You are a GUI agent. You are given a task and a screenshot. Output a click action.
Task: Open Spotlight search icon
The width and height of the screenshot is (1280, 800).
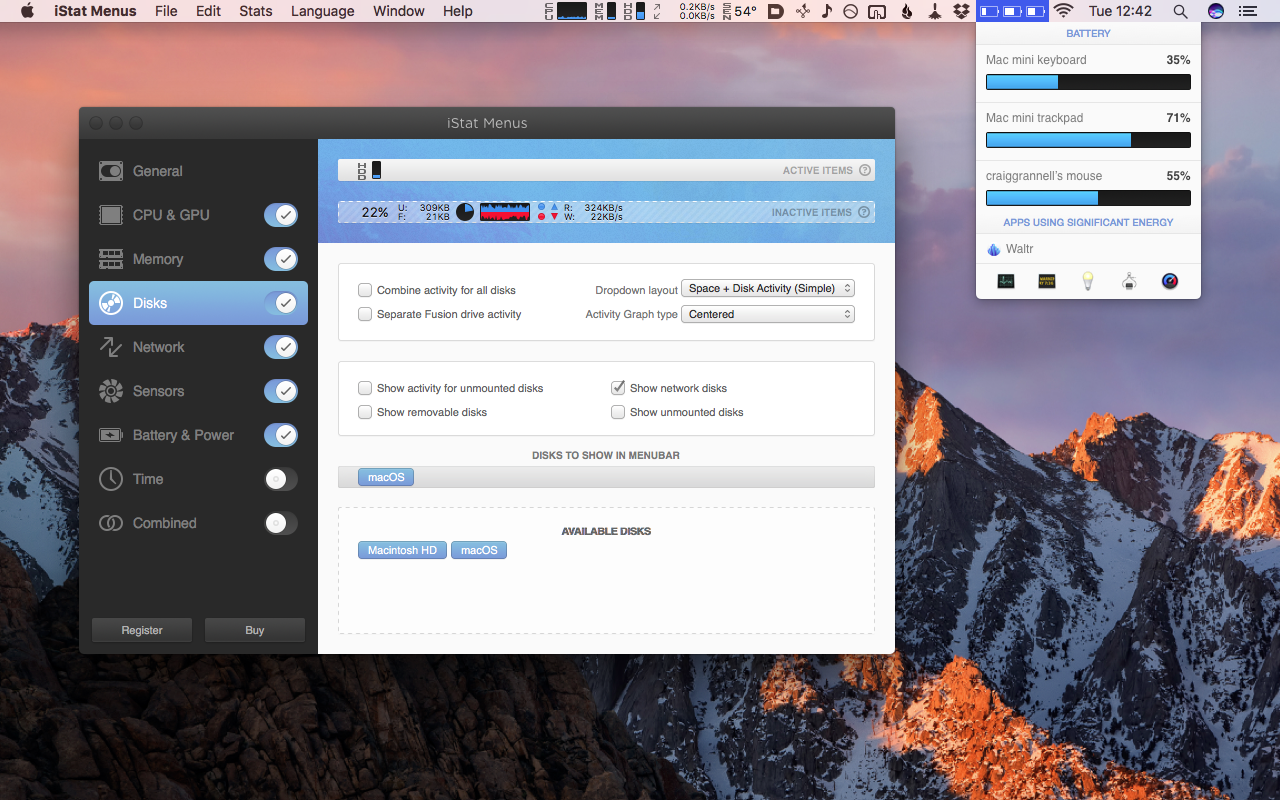1181,11
